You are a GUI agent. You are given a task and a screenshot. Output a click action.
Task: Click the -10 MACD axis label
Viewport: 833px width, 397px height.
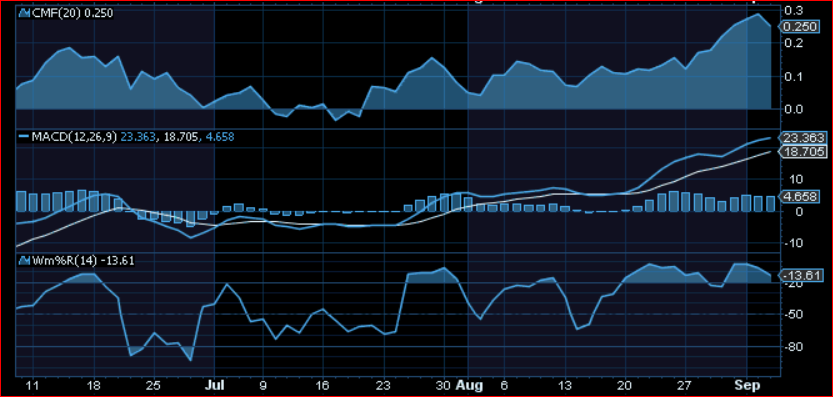click(795, 243)
